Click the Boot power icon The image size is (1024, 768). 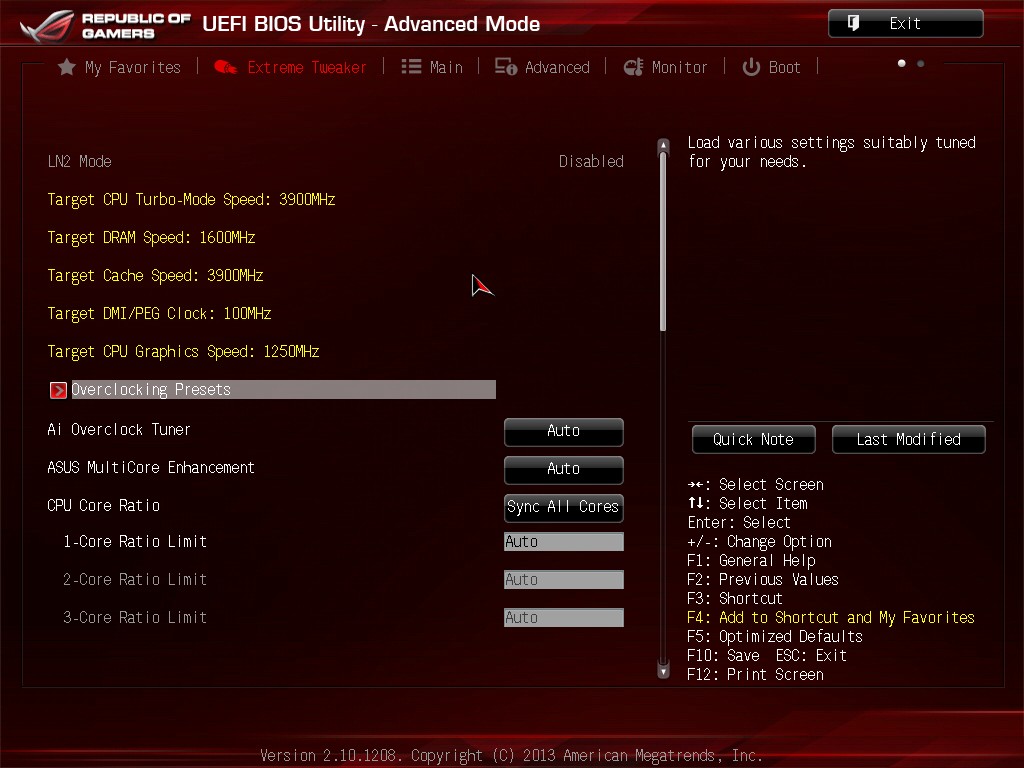751,67
